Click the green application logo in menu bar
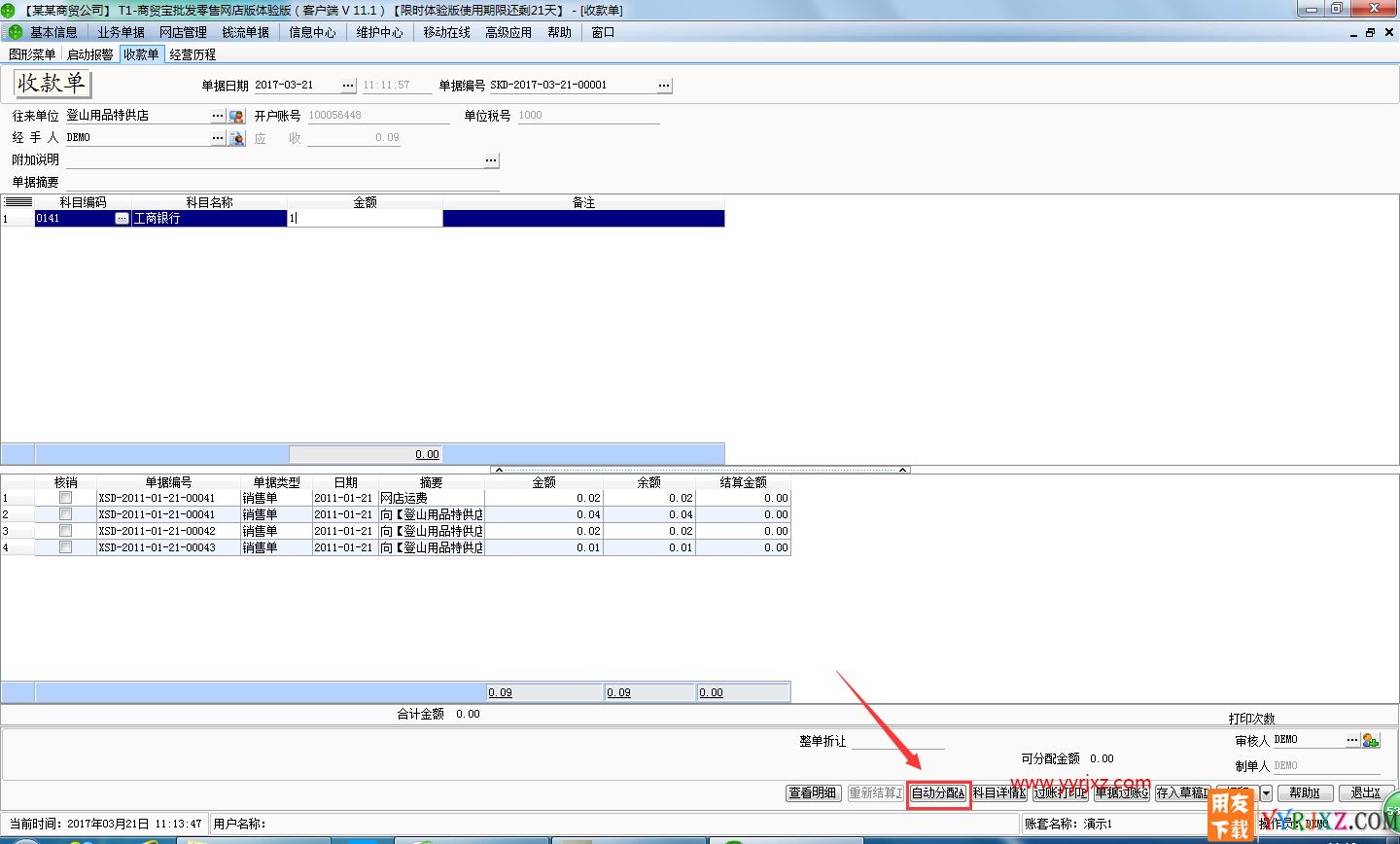This screenshot has height=844, width=1400. tap(15, 32)
